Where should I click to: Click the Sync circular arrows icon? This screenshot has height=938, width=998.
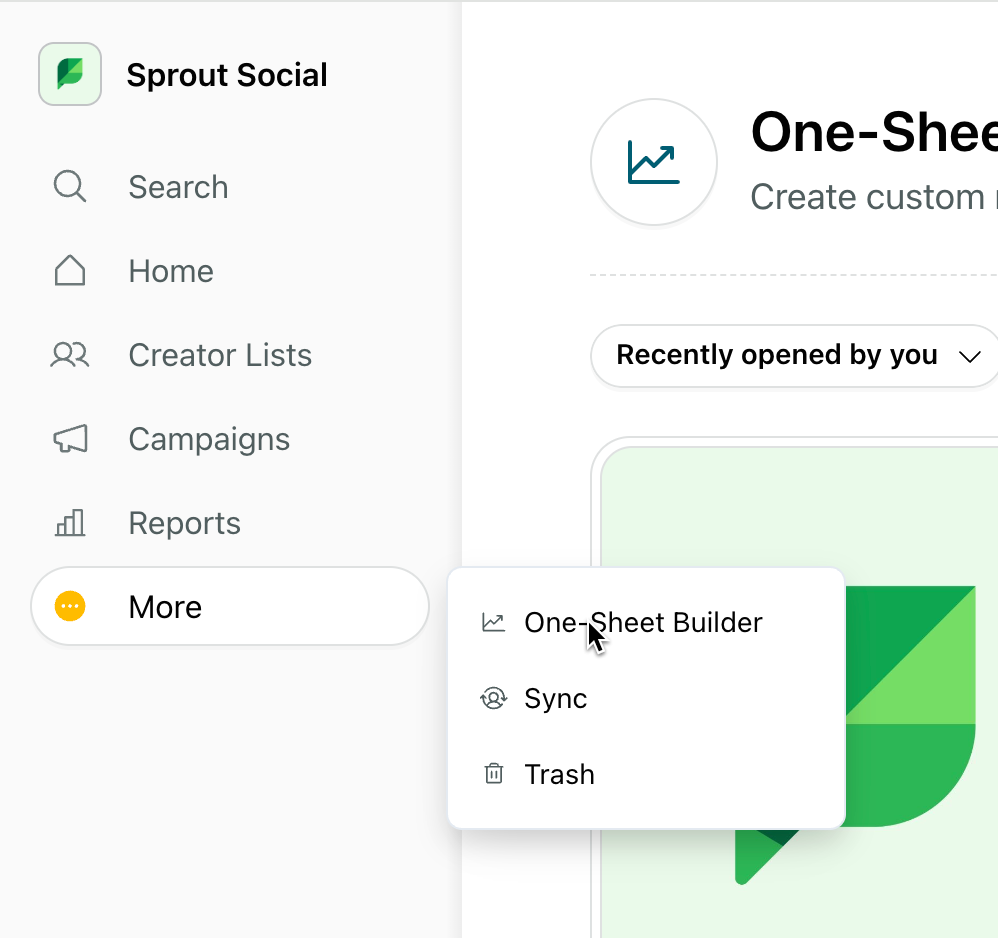tap(493, 698)
